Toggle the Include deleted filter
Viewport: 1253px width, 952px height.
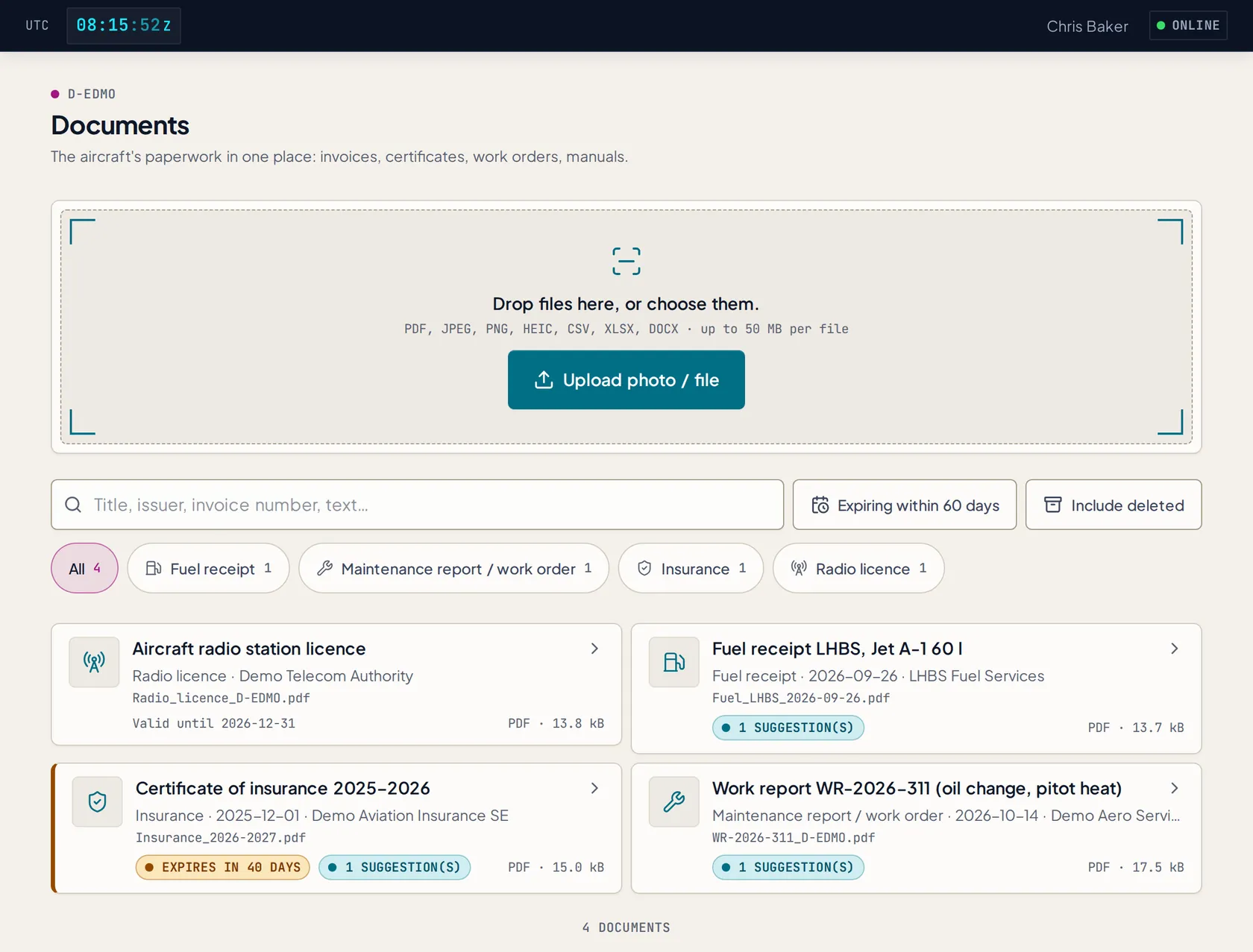tap(1113, 505)
